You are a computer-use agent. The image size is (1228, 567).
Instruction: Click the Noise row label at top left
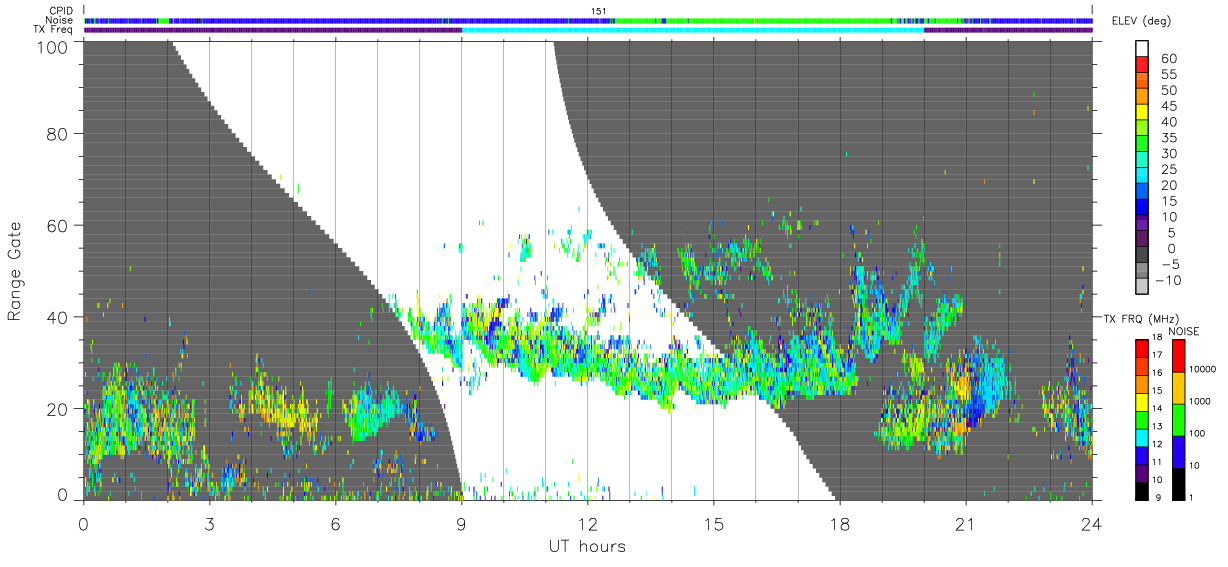[x=60, y=20]
